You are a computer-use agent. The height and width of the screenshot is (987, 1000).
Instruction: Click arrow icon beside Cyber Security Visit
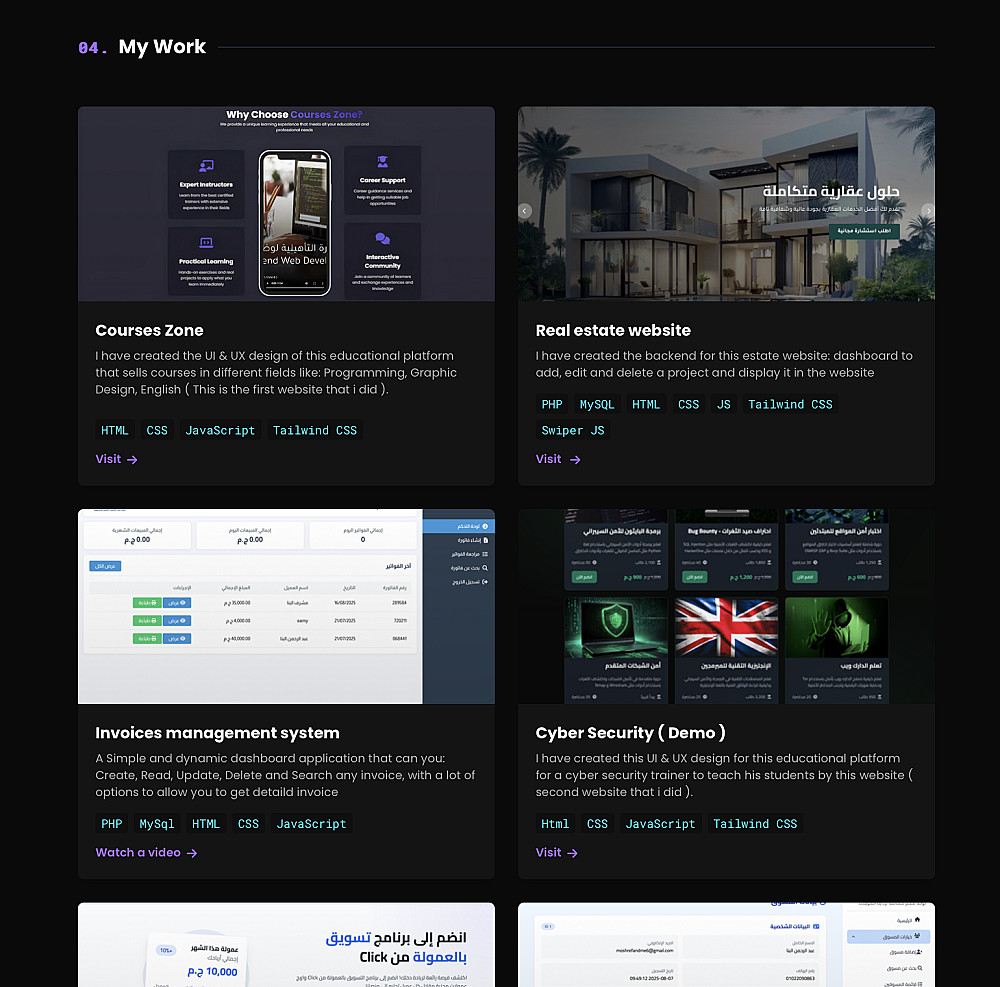[x=572, y=853]
